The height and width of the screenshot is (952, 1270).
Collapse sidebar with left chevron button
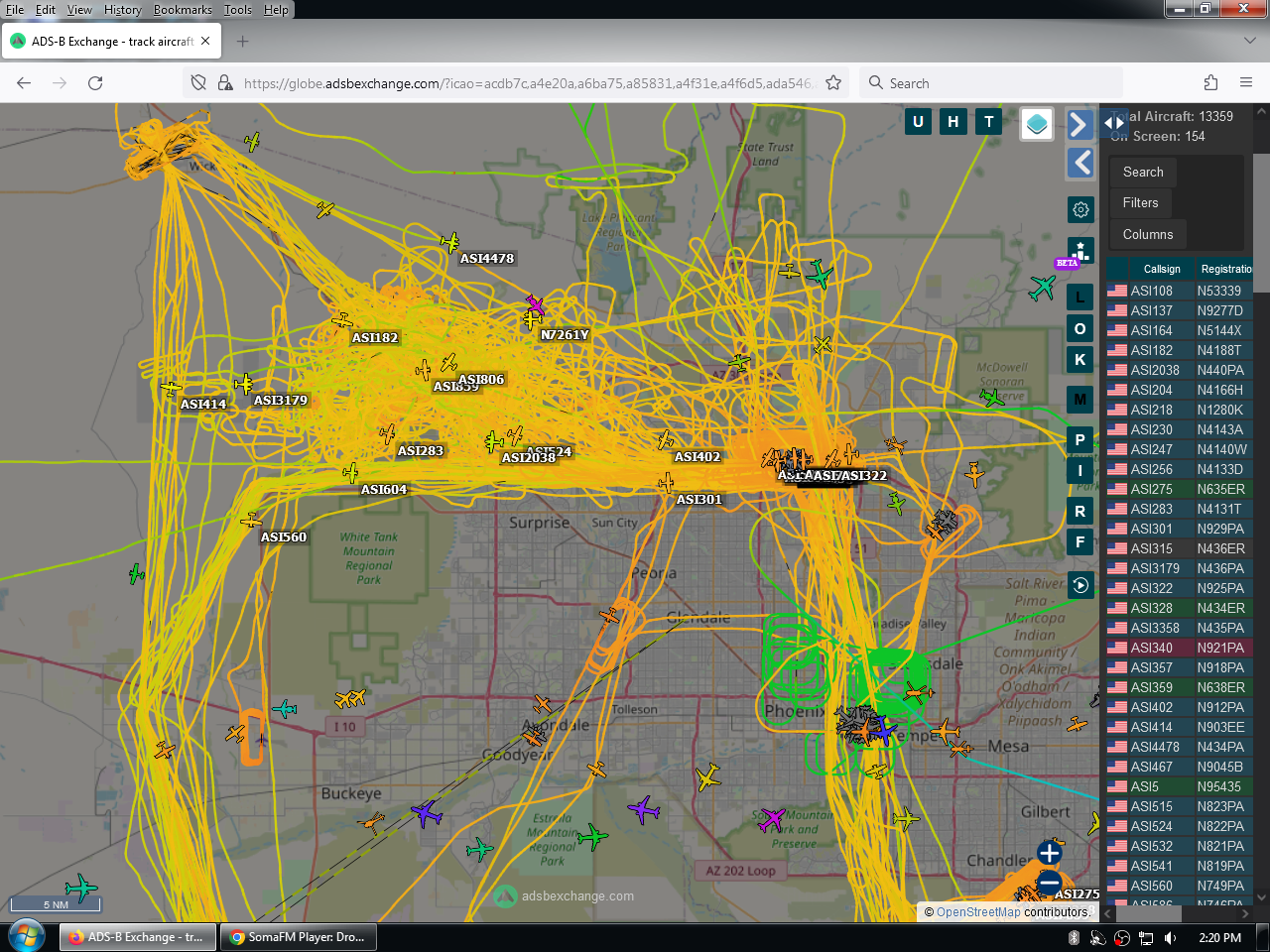(1080, 163)
